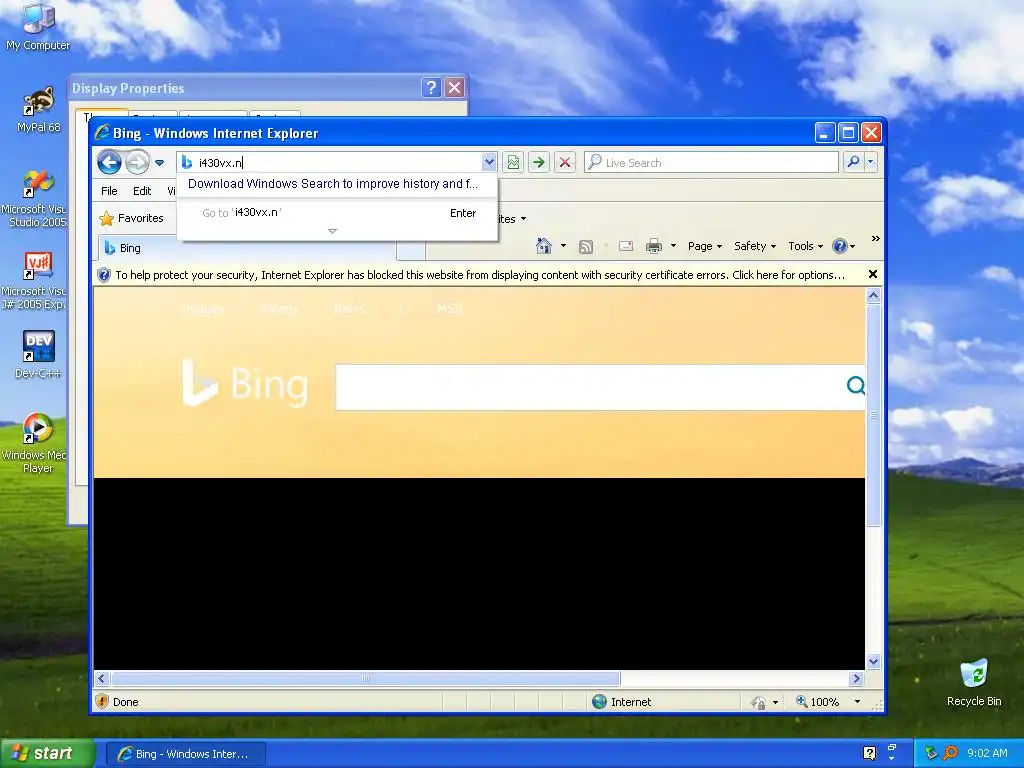Click the system tray help question icon
The height and width of the screenshot is (768, 1024).
point(869,753)
